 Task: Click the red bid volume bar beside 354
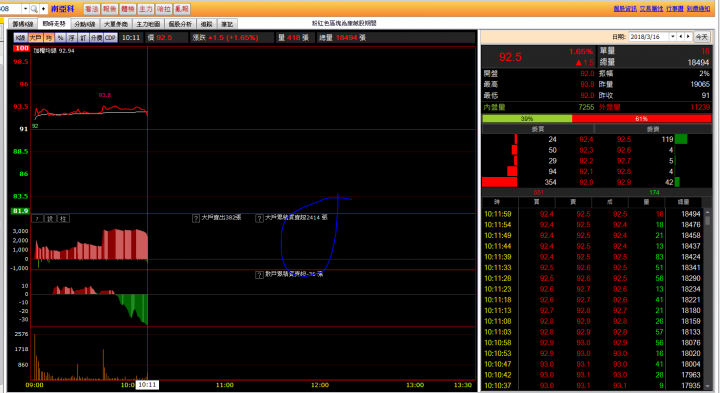(x=500, y=182)
